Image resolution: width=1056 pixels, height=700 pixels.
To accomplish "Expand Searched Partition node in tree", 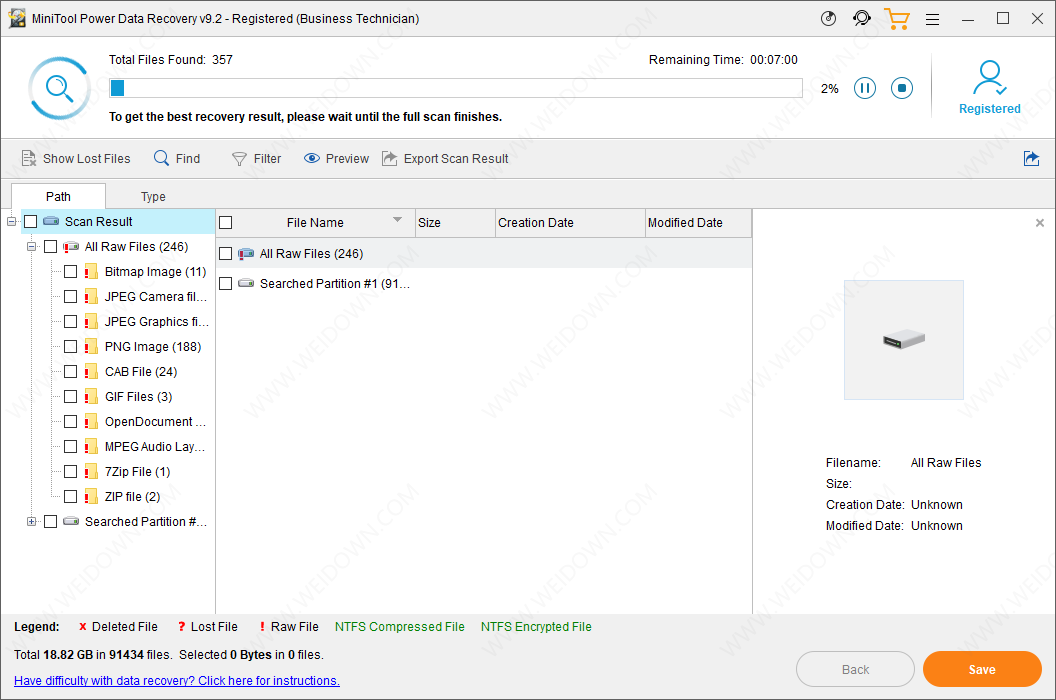I will 31,521.
